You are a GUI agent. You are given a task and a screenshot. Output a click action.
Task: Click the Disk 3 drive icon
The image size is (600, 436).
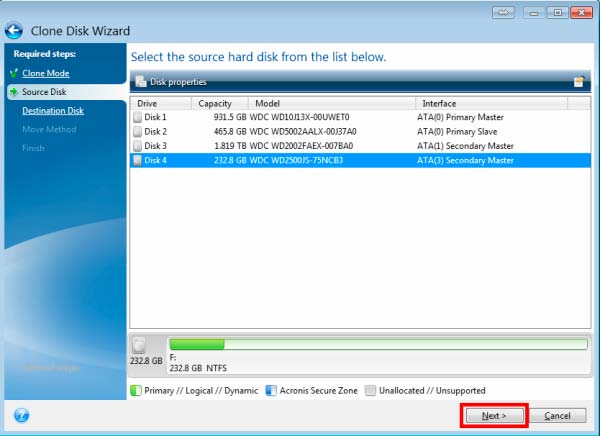tap(137, 146)
